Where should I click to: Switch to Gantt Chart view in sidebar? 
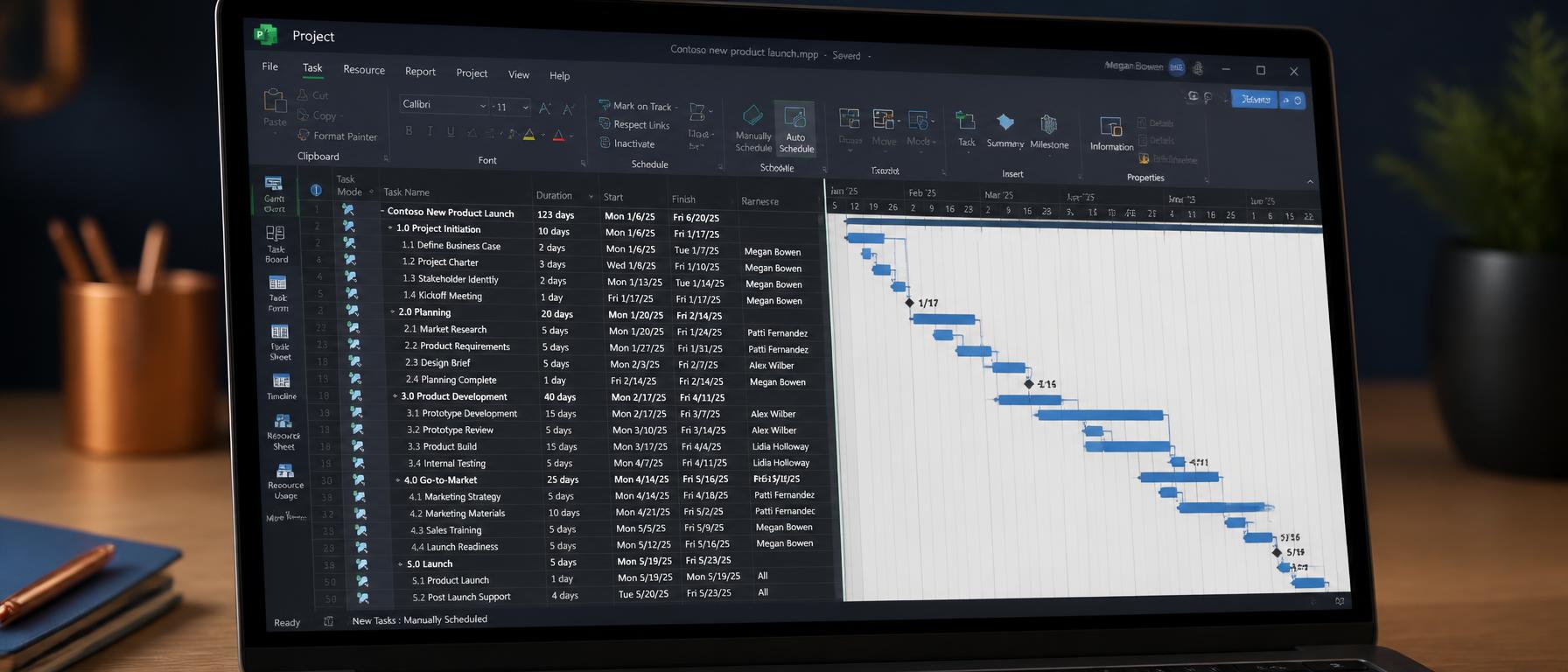(274, 193)
